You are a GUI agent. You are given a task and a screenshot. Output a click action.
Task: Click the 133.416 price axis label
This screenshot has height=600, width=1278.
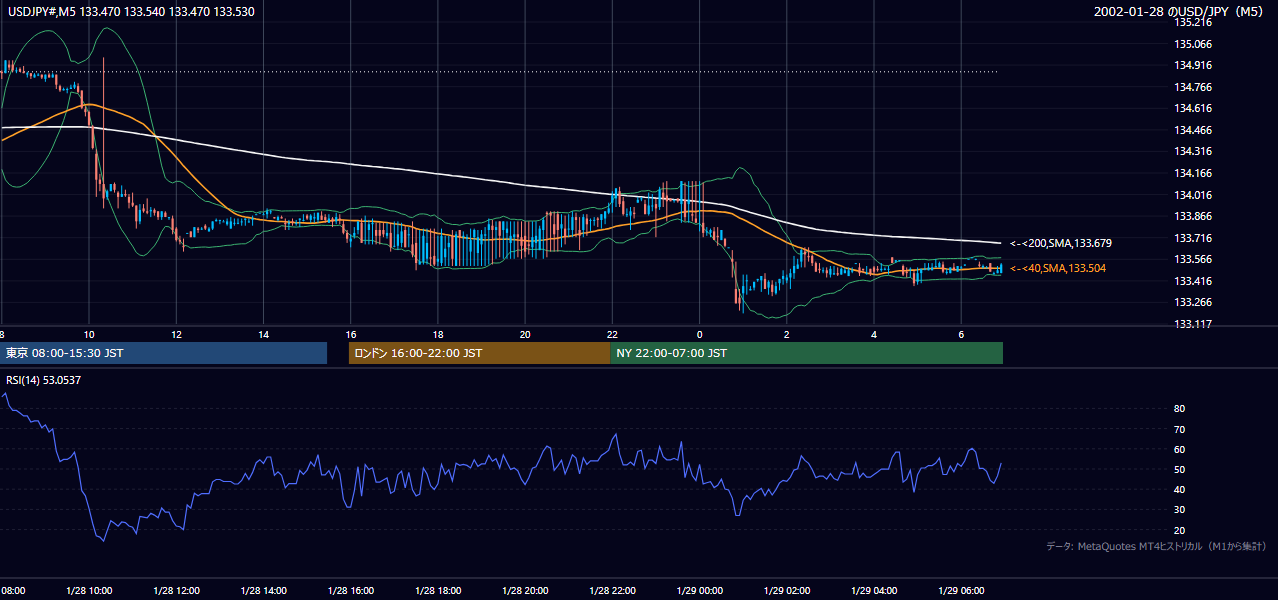pos(1193,281)
